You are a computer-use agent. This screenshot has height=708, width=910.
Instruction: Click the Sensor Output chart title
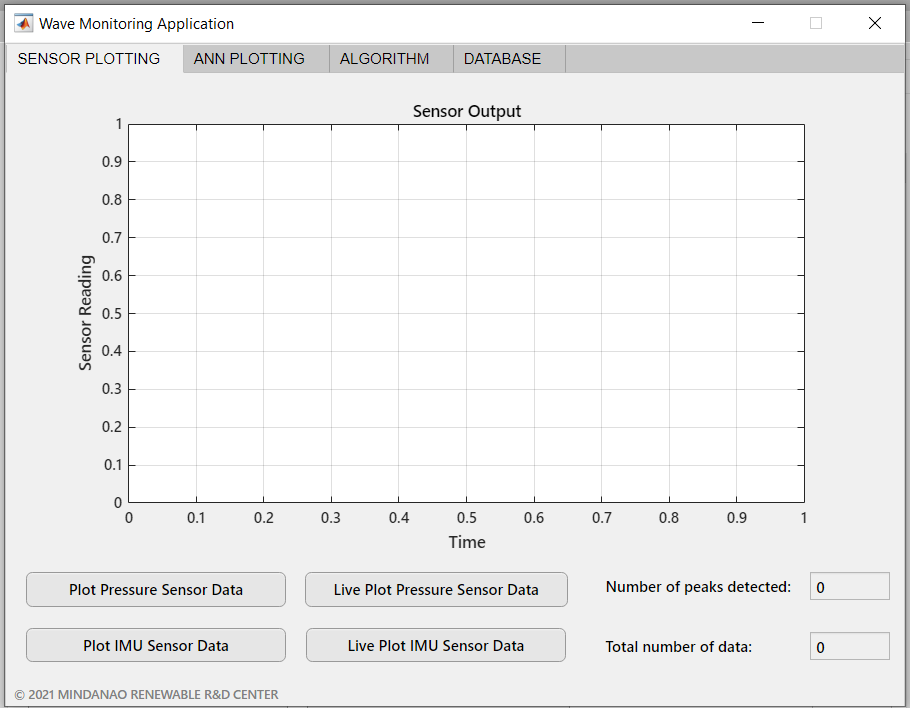[x=466, y=111]
